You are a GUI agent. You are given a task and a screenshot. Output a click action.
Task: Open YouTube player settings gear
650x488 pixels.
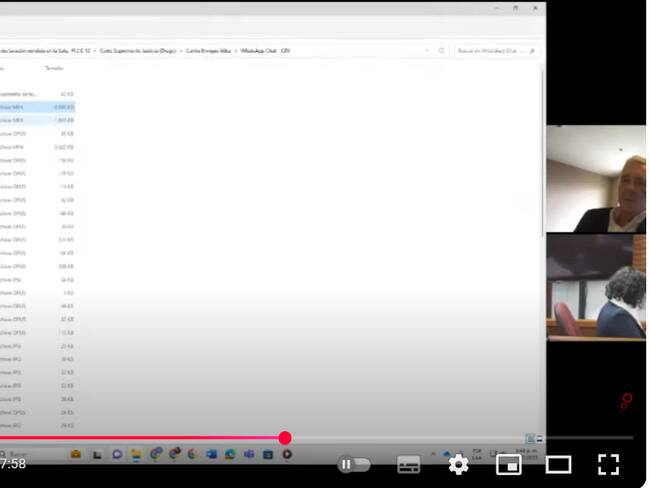coord(458,464)
